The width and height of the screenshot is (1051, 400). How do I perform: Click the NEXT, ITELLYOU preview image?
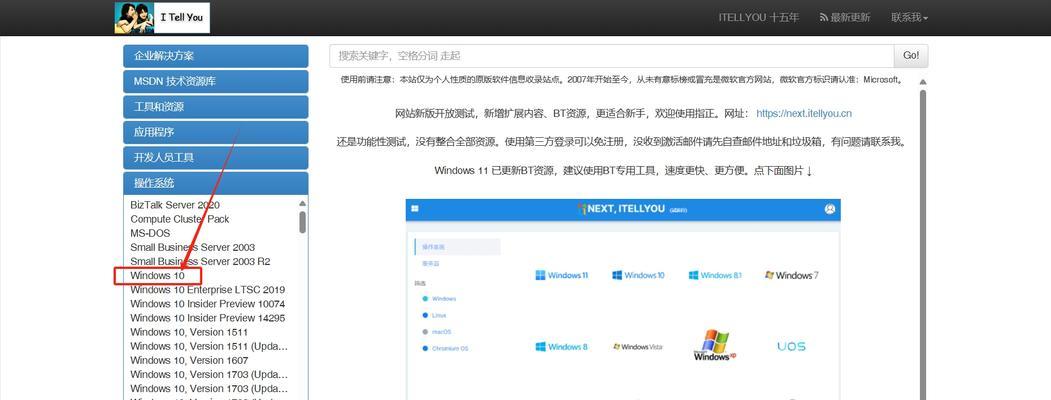pyautogui.click(x=623, y=299)
